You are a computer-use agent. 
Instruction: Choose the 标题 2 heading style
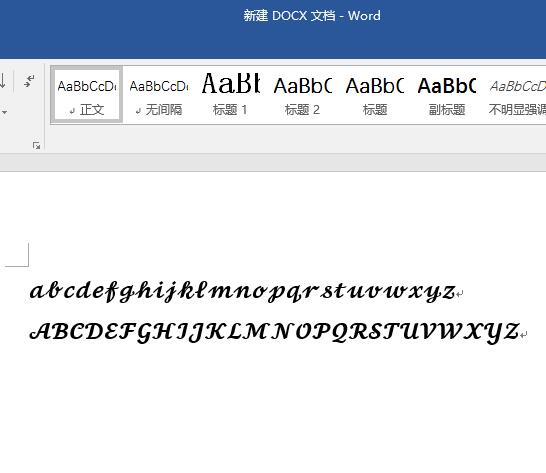[x=303, y=95]
